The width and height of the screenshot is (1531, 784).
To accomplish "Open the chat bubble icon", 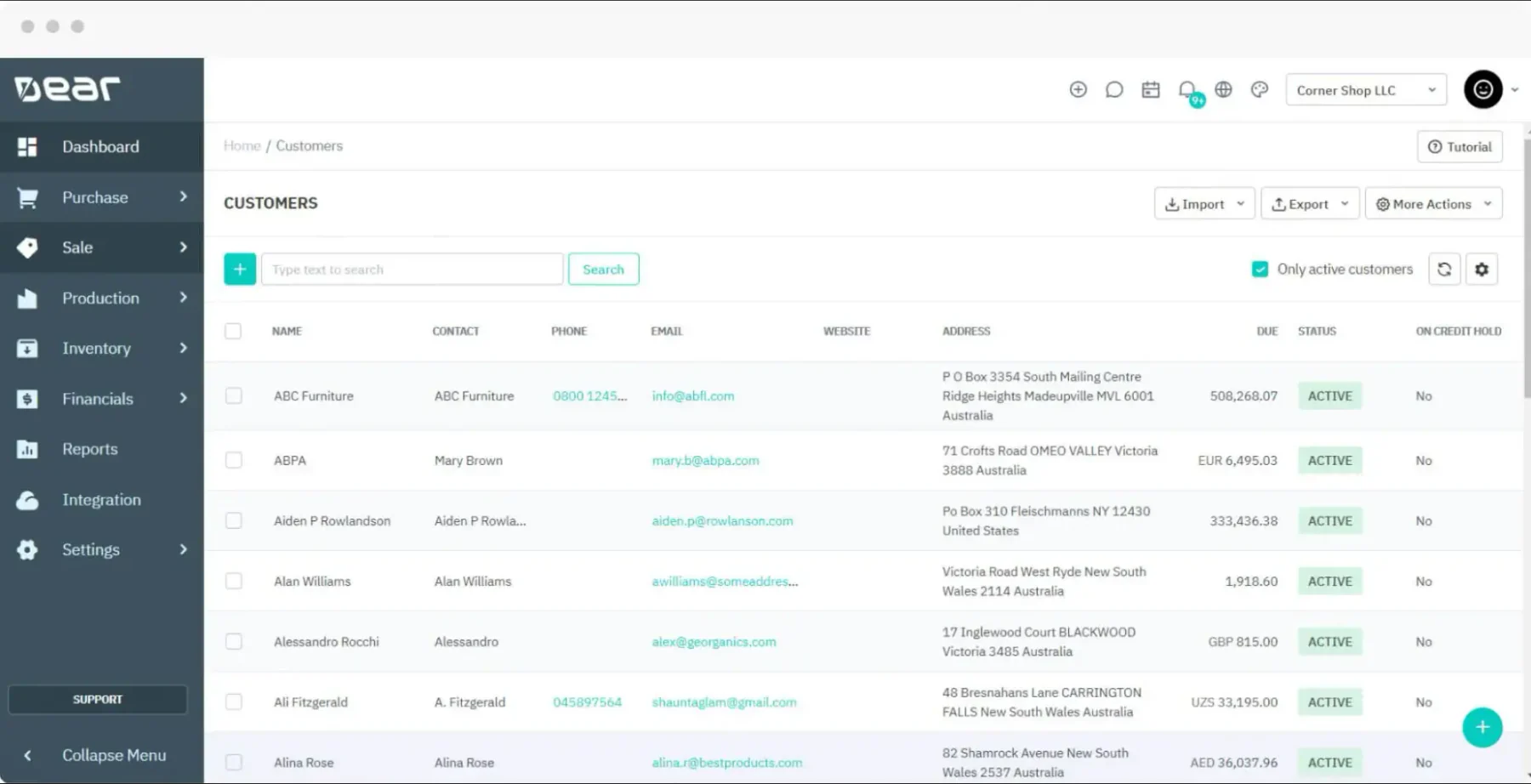I will pos(1114,89).
